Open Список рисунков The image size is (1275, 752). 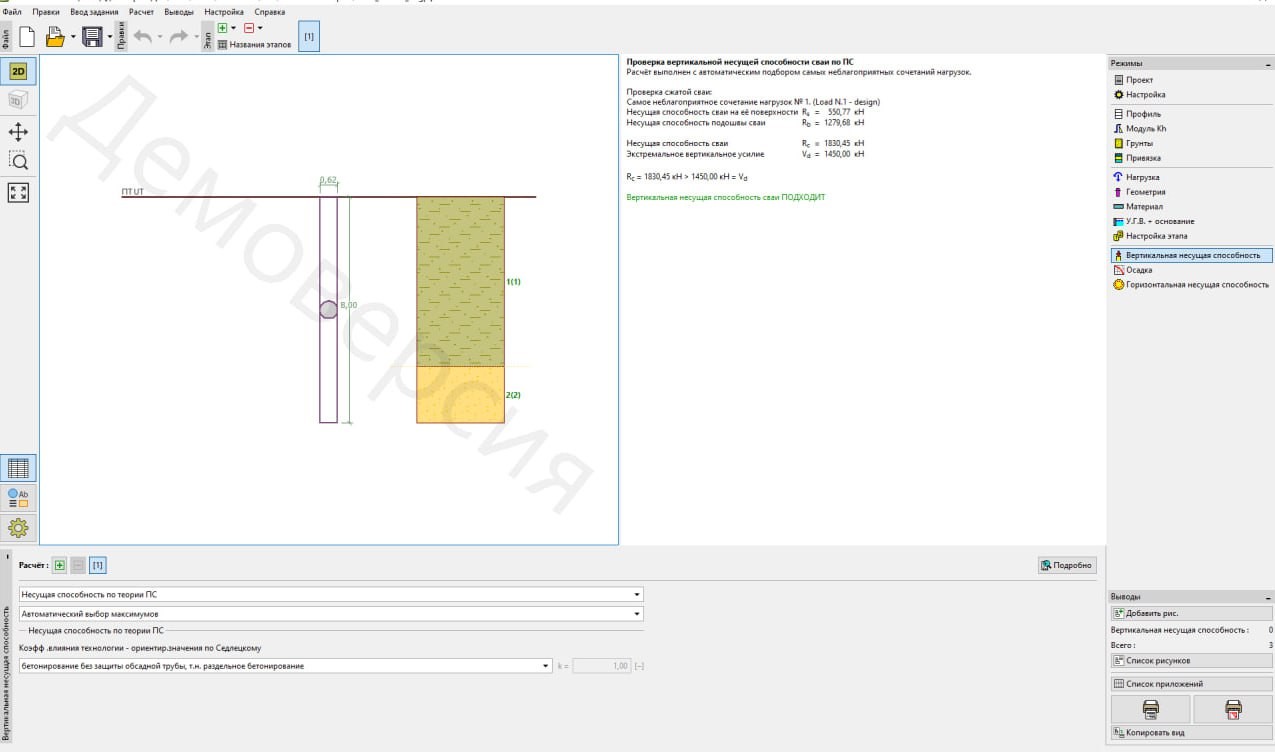[x=1191, y=661]
